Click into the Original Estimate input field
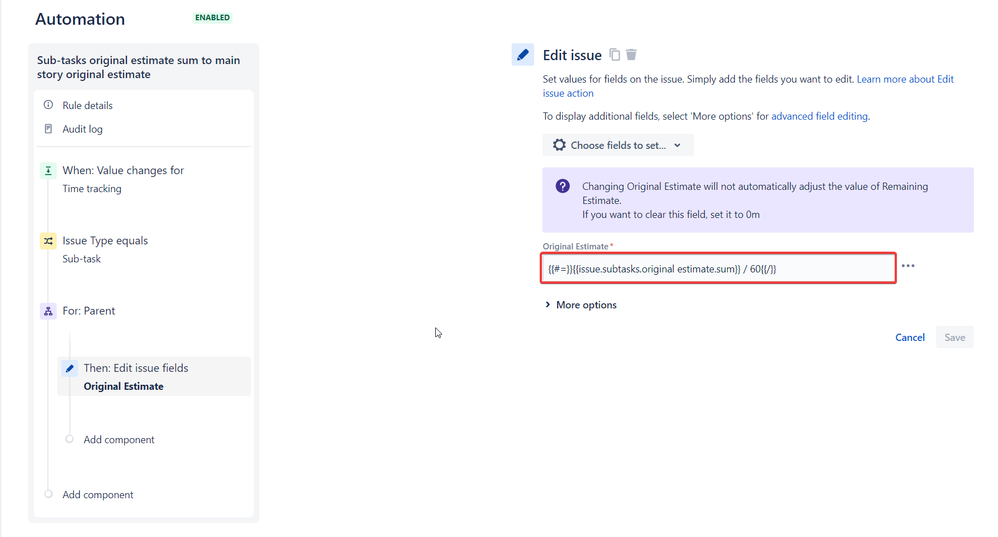Screen dimensions: 998x537 [719, 268]
